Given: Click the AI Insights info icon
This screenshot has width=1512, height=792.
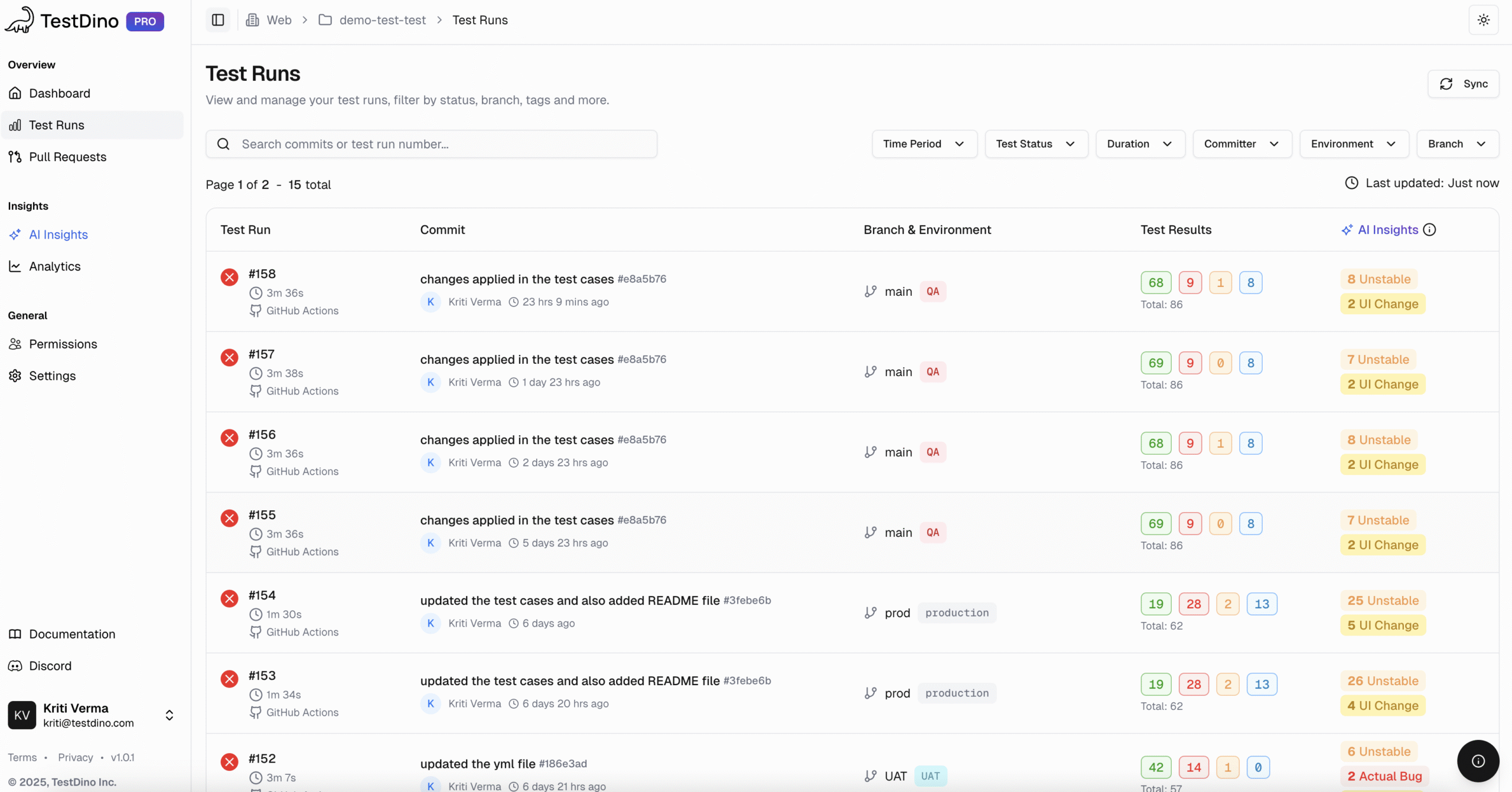Looking at the screenshot, I should (1429, 230).
